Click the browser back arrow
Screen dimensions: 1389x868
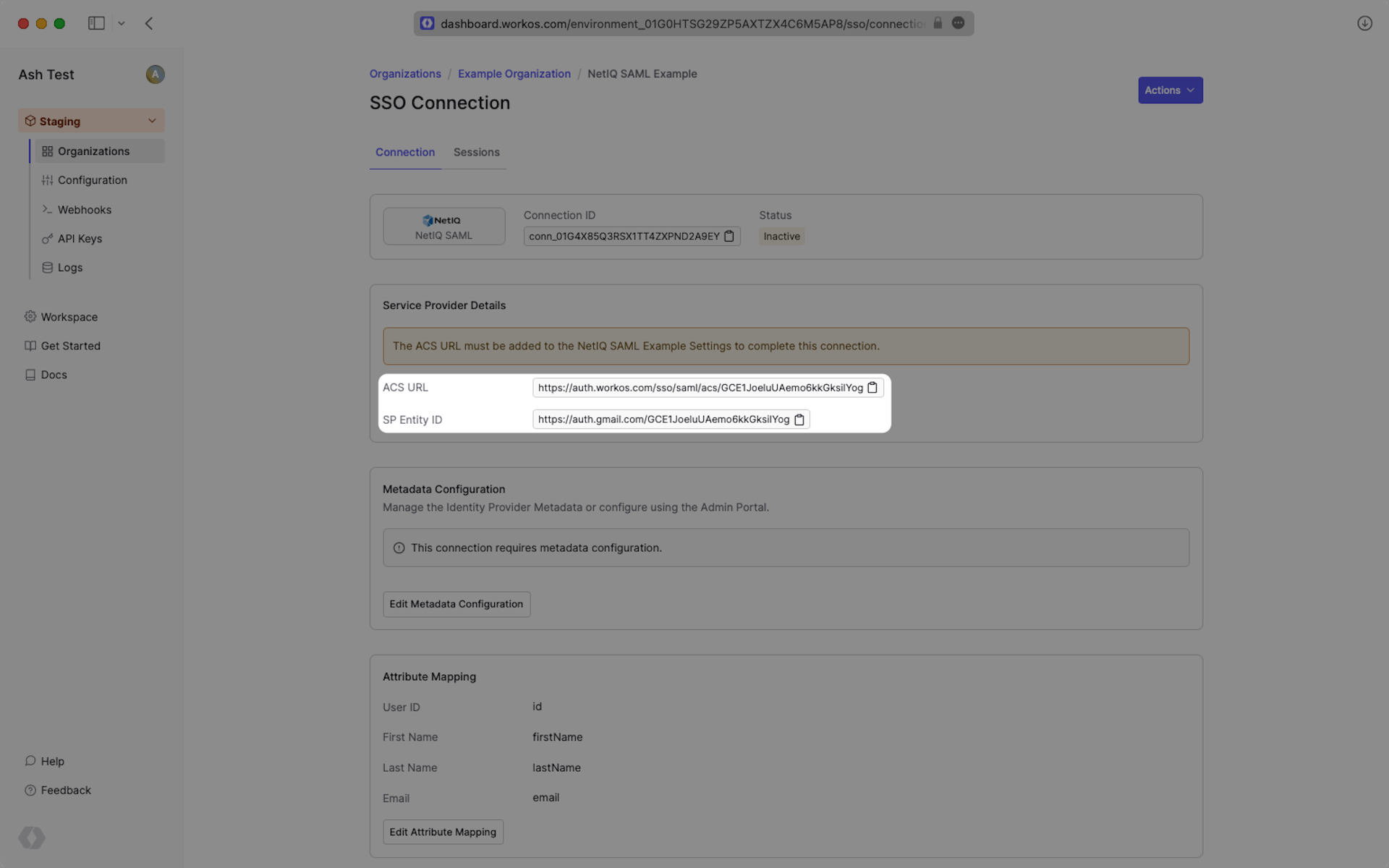click(149, 23)
